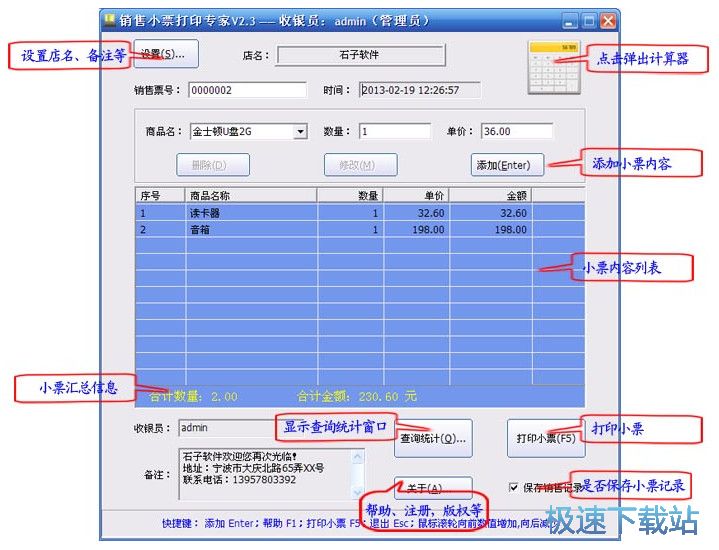719x550 pixels.
Task: Focus the 销售票号 input field
Action: [248, 90]
